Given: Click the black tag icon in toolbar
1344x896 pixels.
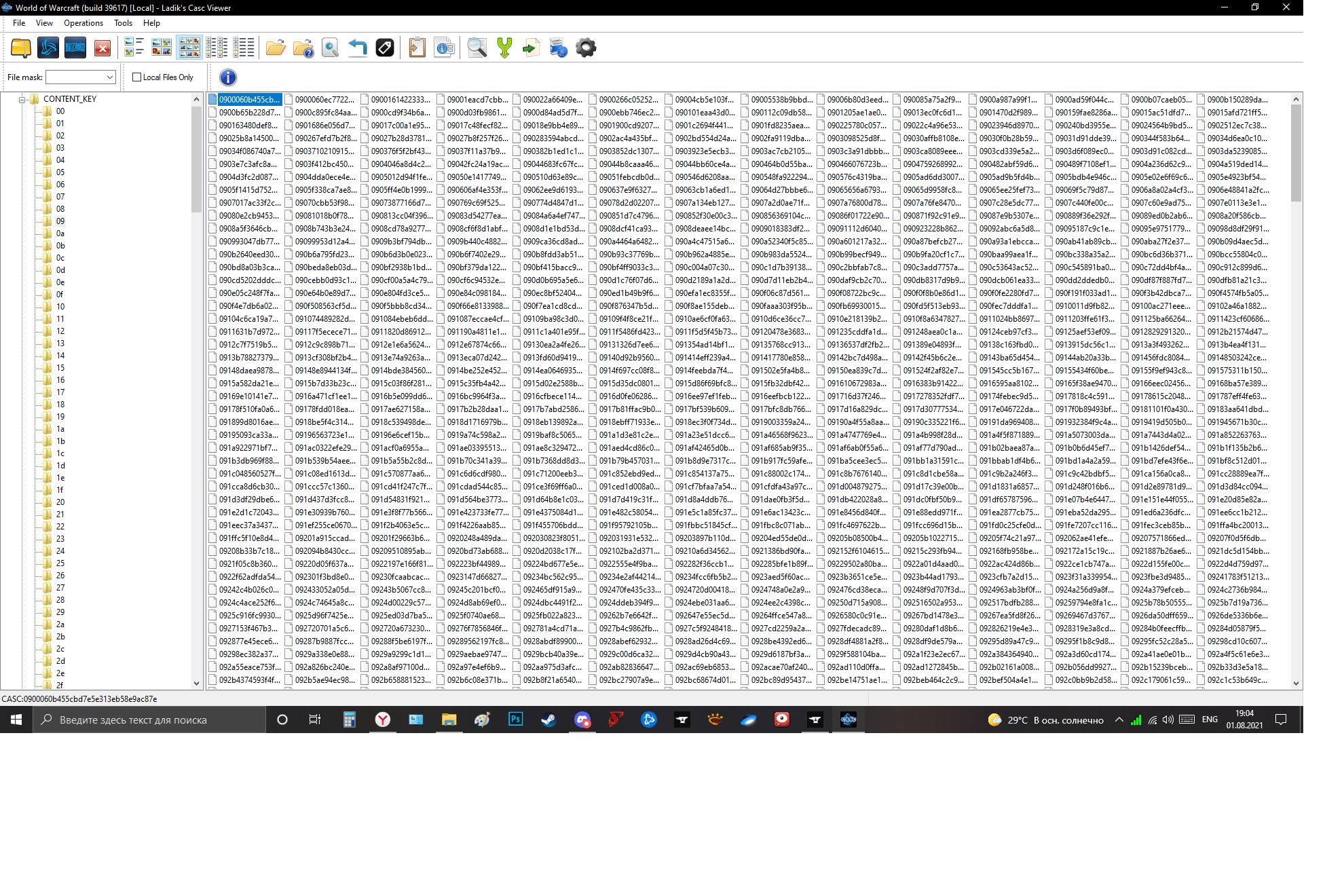Looking at the screenshot, I should click(384, 48).
